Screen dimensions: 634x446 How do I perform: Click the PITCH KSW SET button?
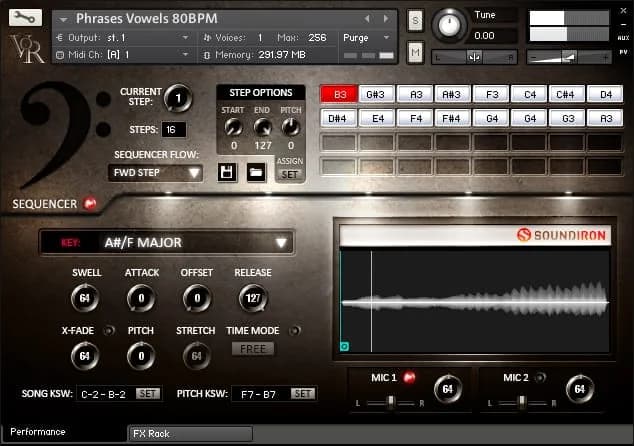click(x=303, y=393)
